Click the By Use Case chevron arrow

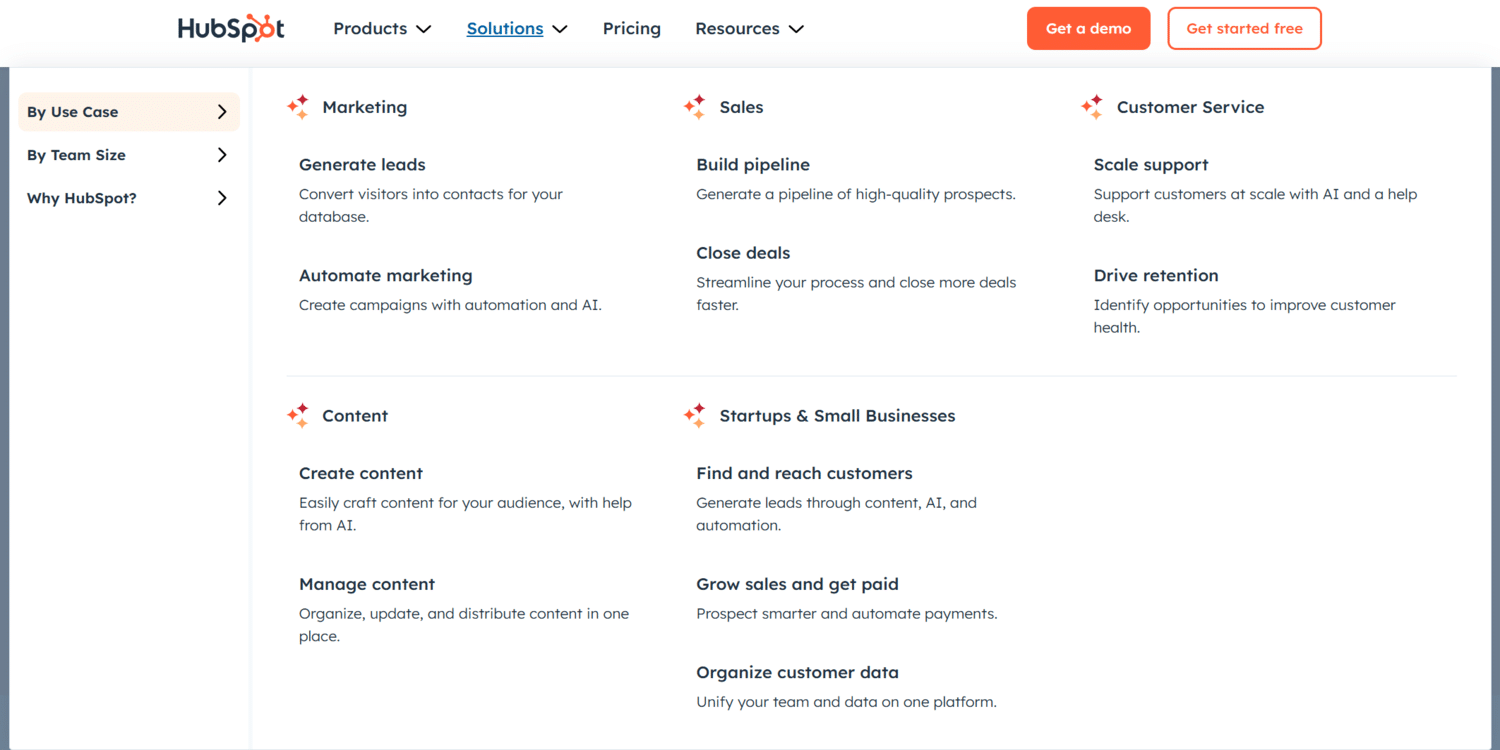pos(222,112)
